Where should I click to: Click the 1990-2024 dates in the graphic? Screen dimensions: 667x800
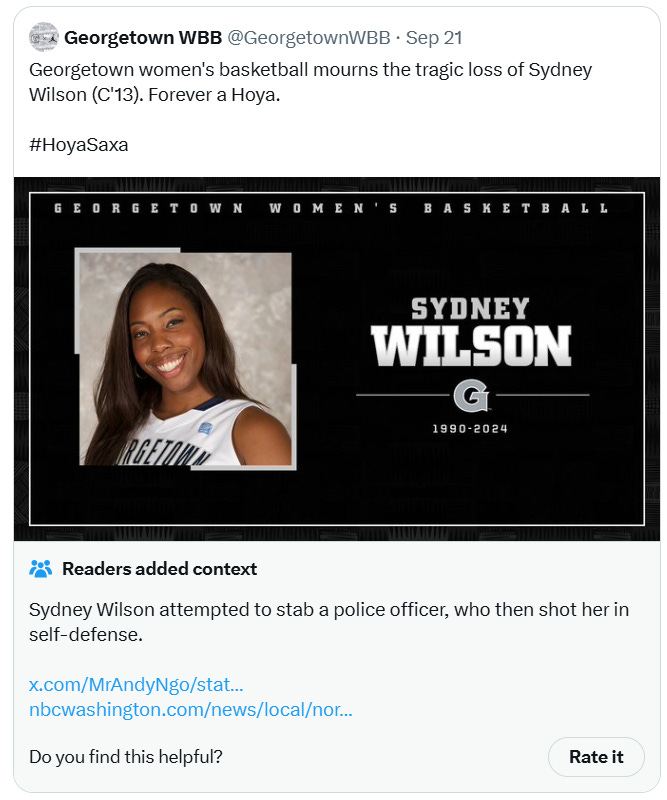(x=470, y=429)
